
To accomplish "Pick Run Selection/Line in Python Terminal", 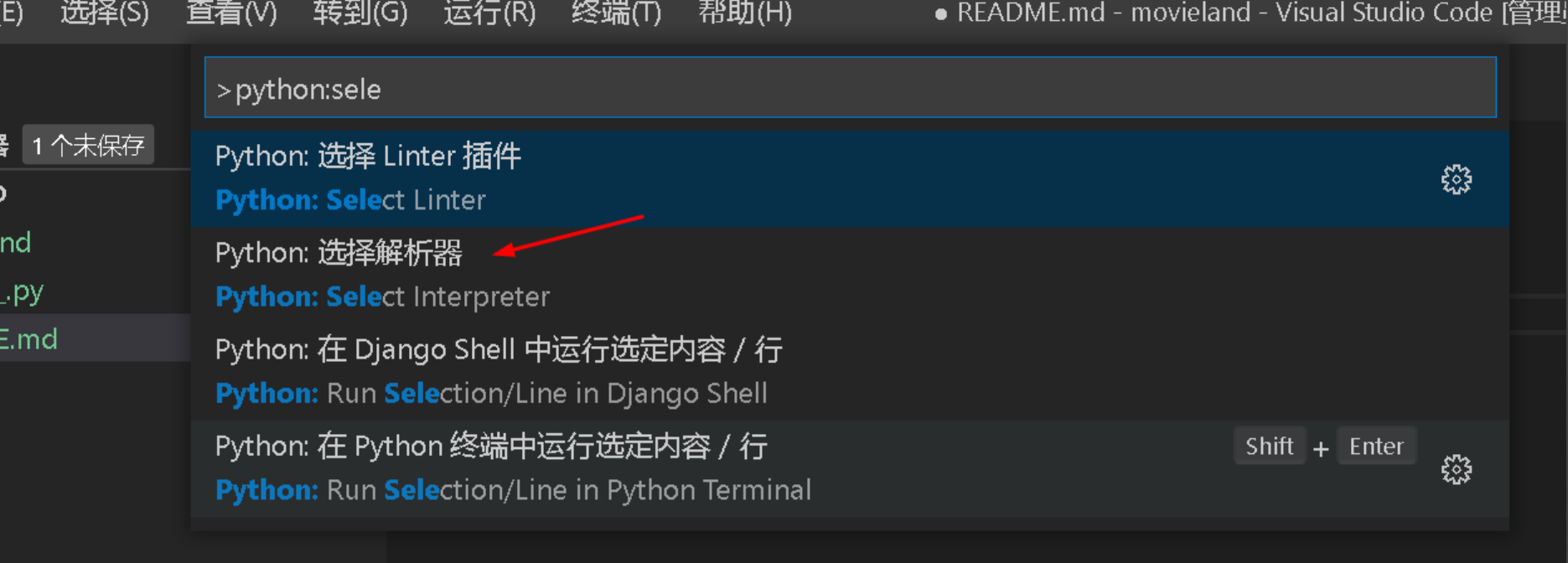I will tap(850, 468).
